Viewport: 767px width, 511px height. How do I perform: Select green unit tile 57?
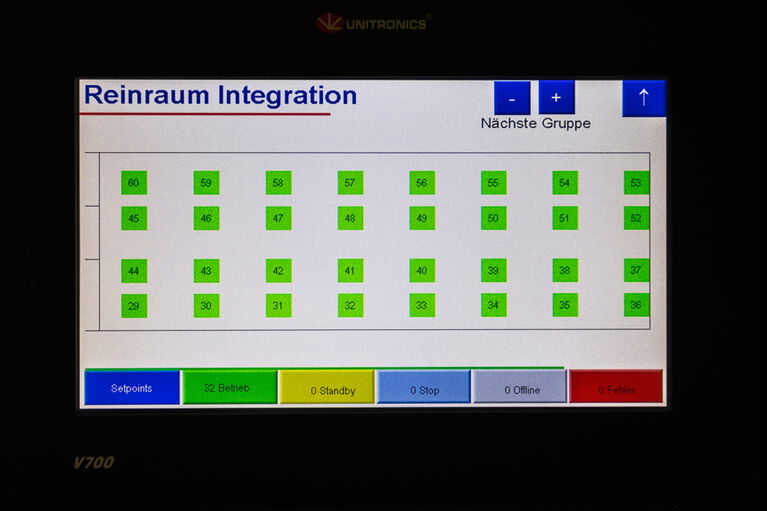coord(350,183)
